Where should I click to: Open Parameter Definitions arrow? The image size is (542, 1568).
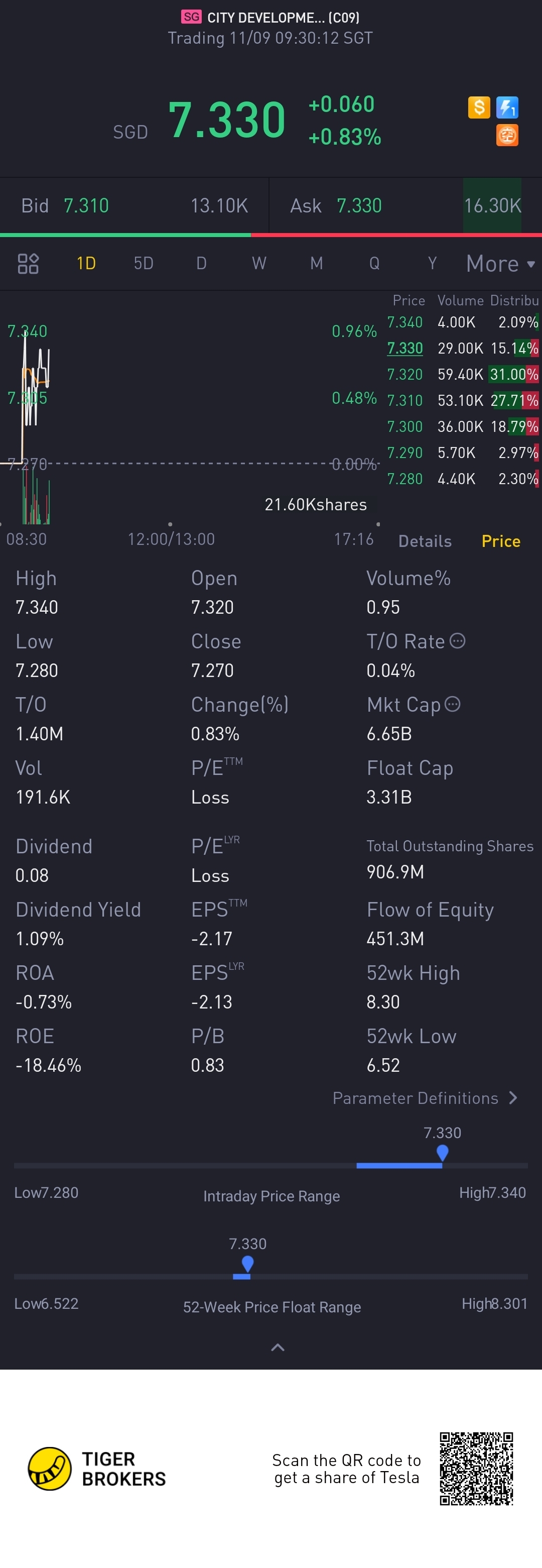pos(513,1098)
